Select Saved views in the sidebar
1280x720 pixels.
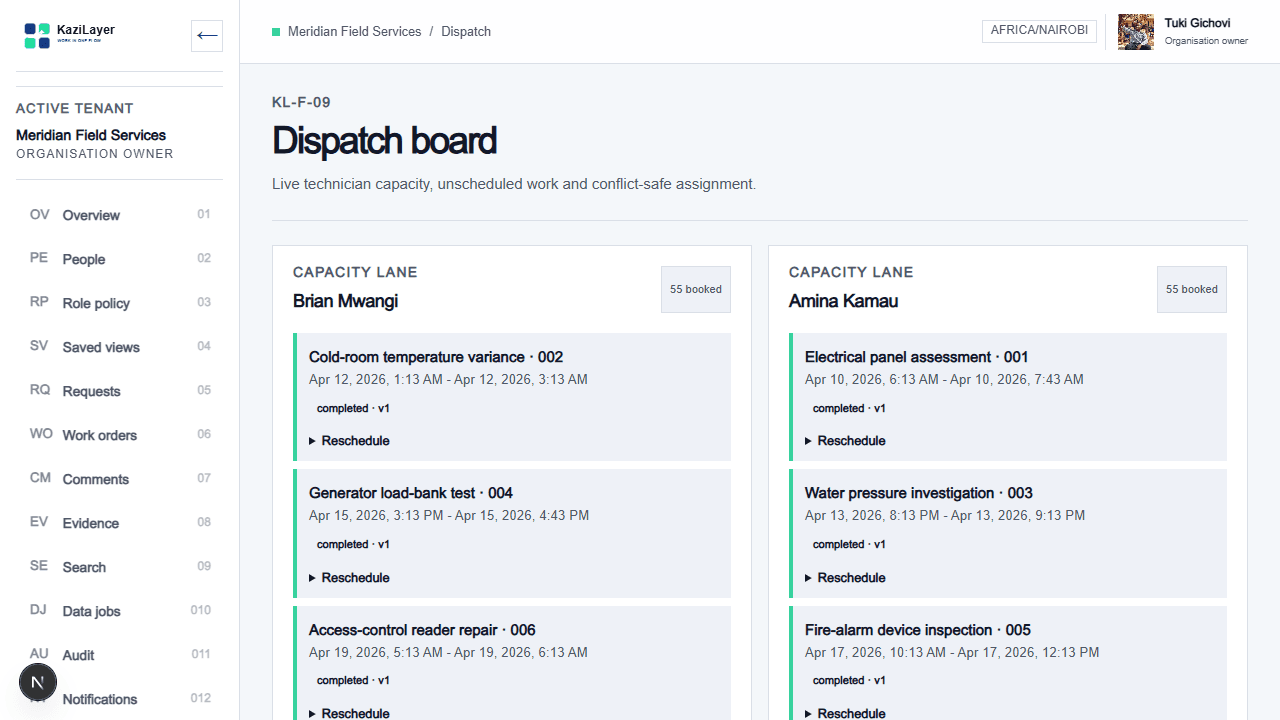point(120,347)
